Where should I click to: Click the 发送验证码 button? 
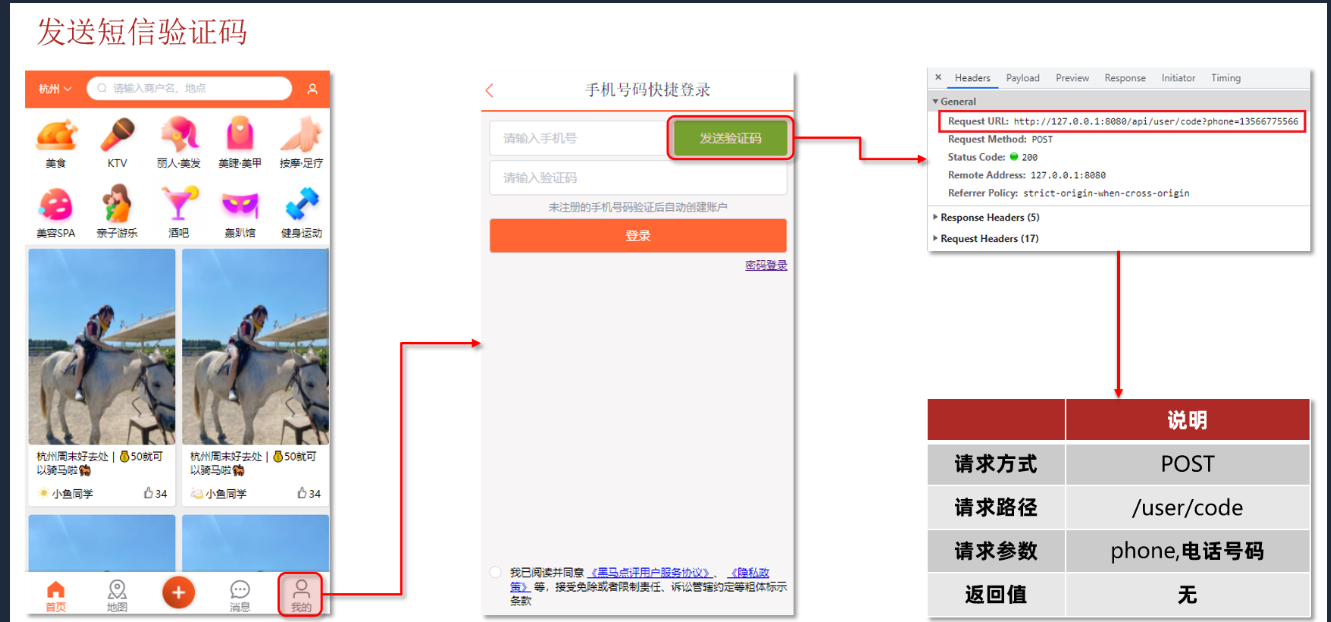tap(730, 138)
